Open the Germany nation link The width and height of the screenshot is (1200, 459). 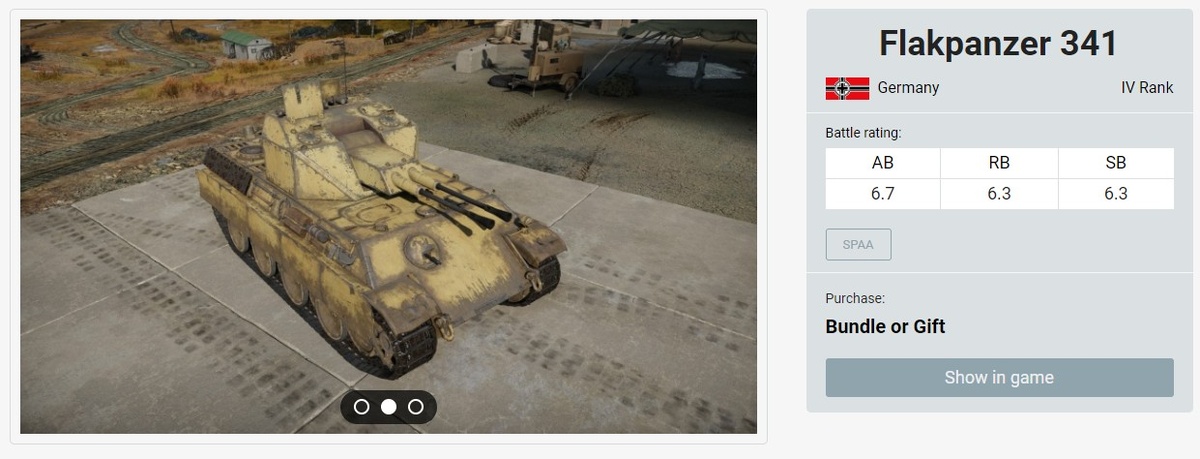(x=908, y=88)
